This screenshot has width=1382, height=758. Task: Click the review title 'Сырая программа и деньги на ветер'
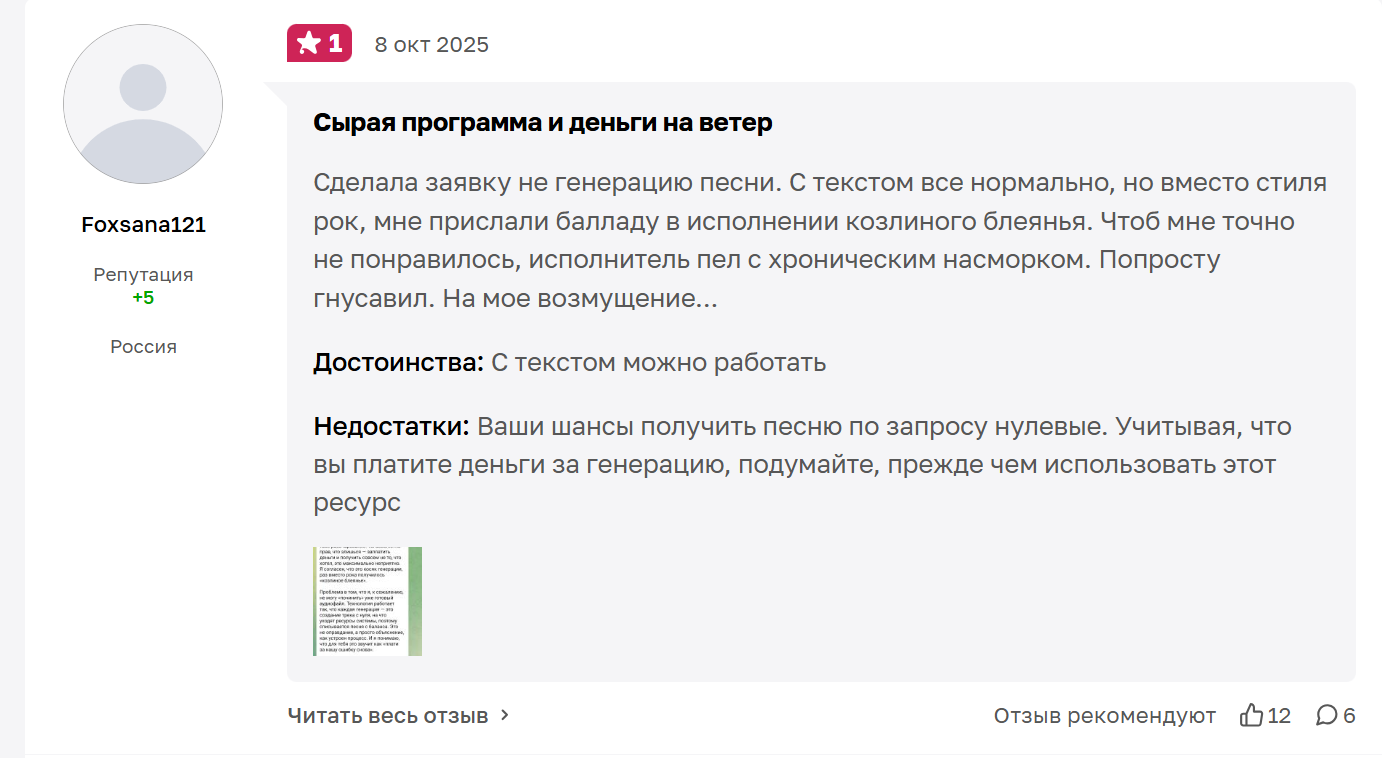click(x=542, y=122)
